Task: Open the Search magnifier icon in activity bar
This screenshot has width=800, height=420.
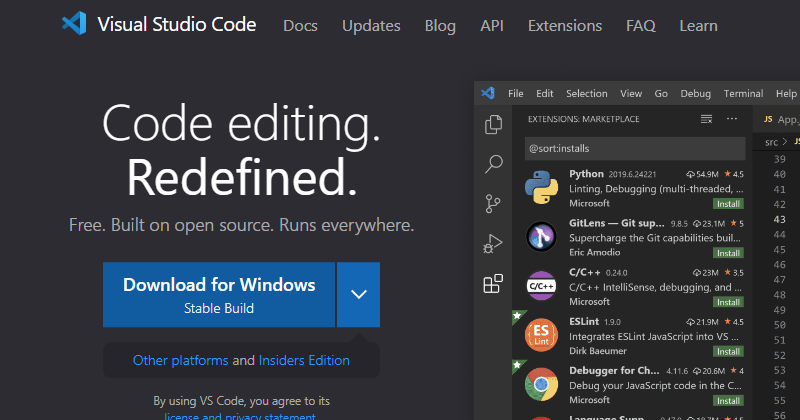Action: [x=493, y=164]
